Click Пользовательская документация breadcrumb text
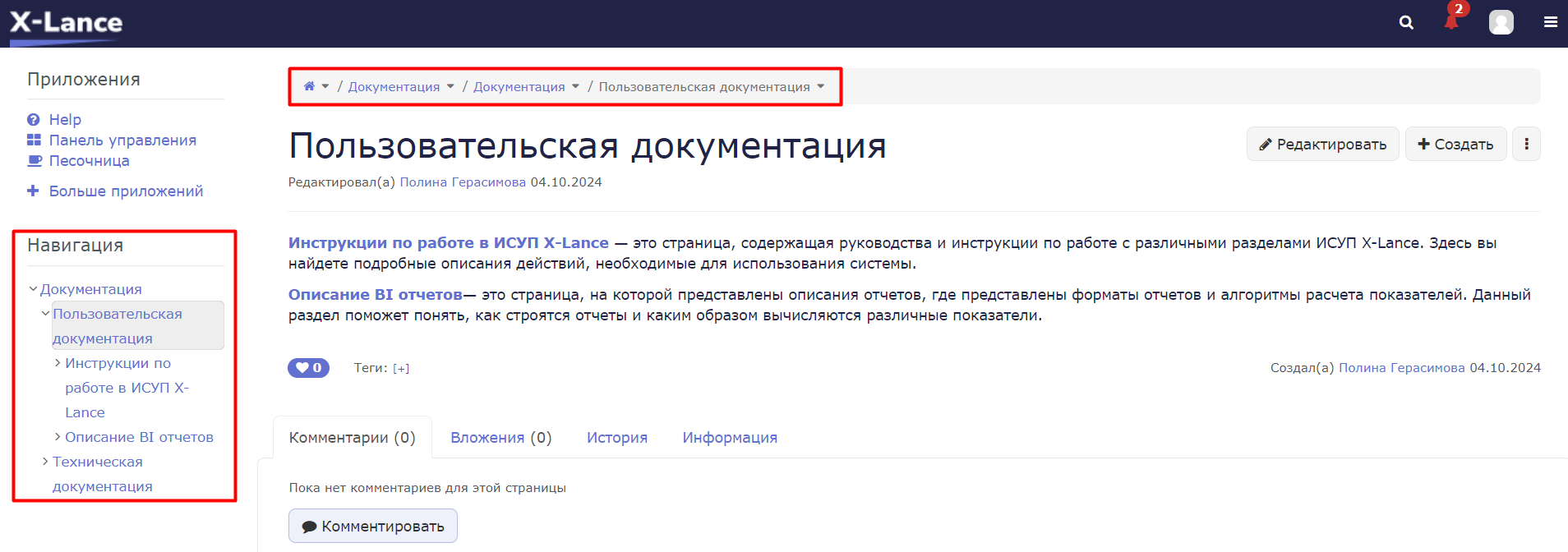This screenshot has width=1568, height=552. pos(704,86)
